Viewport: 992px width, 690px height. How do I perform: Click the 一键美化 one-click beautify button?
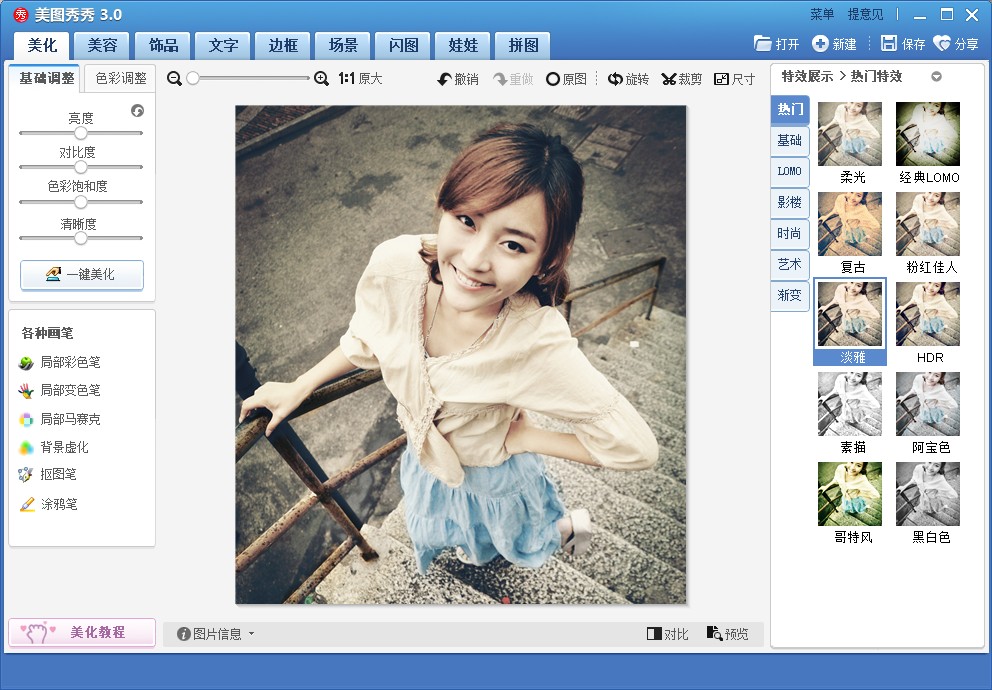[x=82, y=274]
